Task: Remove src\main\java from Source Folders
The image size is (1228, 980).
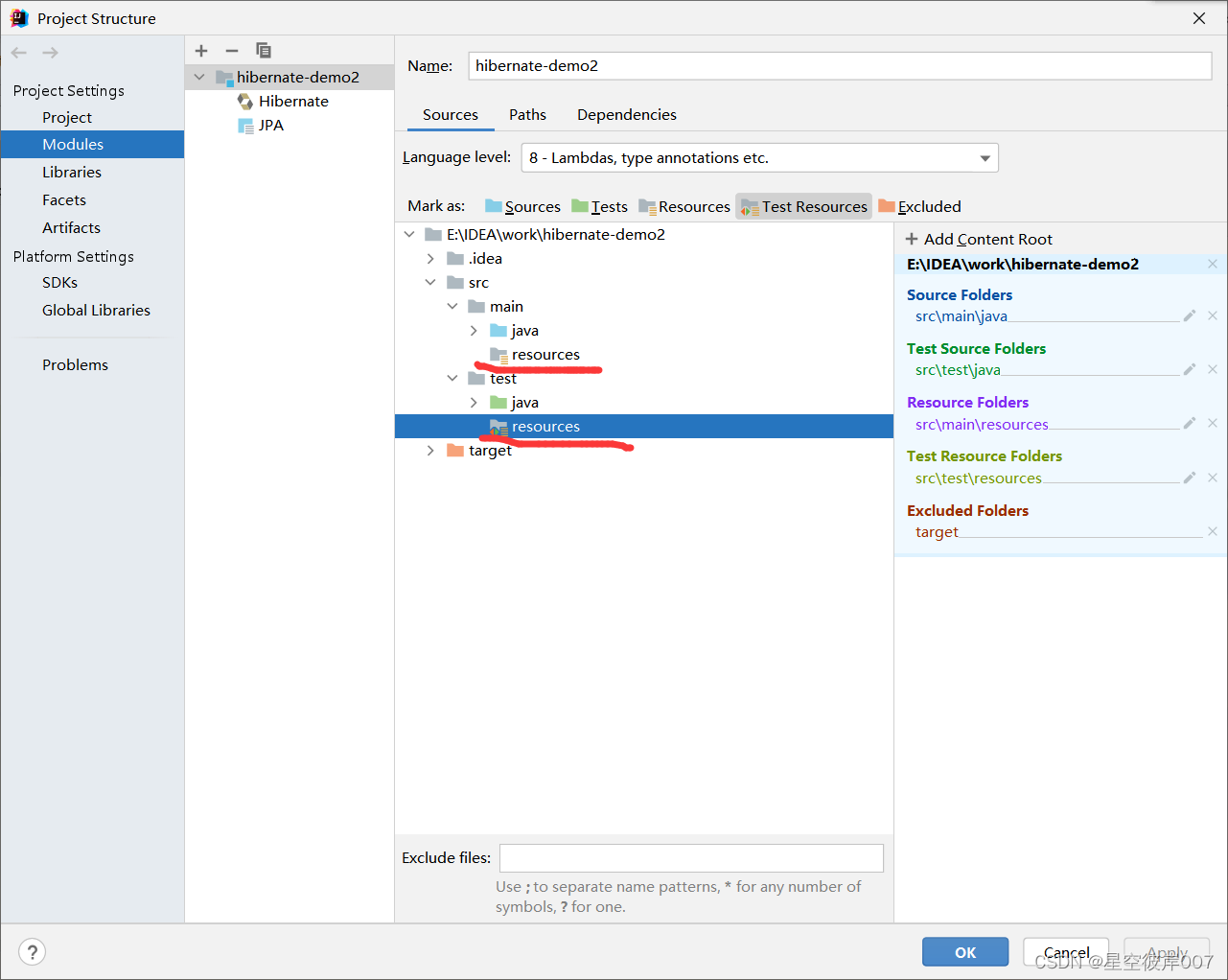Action: click(1213, 315)
